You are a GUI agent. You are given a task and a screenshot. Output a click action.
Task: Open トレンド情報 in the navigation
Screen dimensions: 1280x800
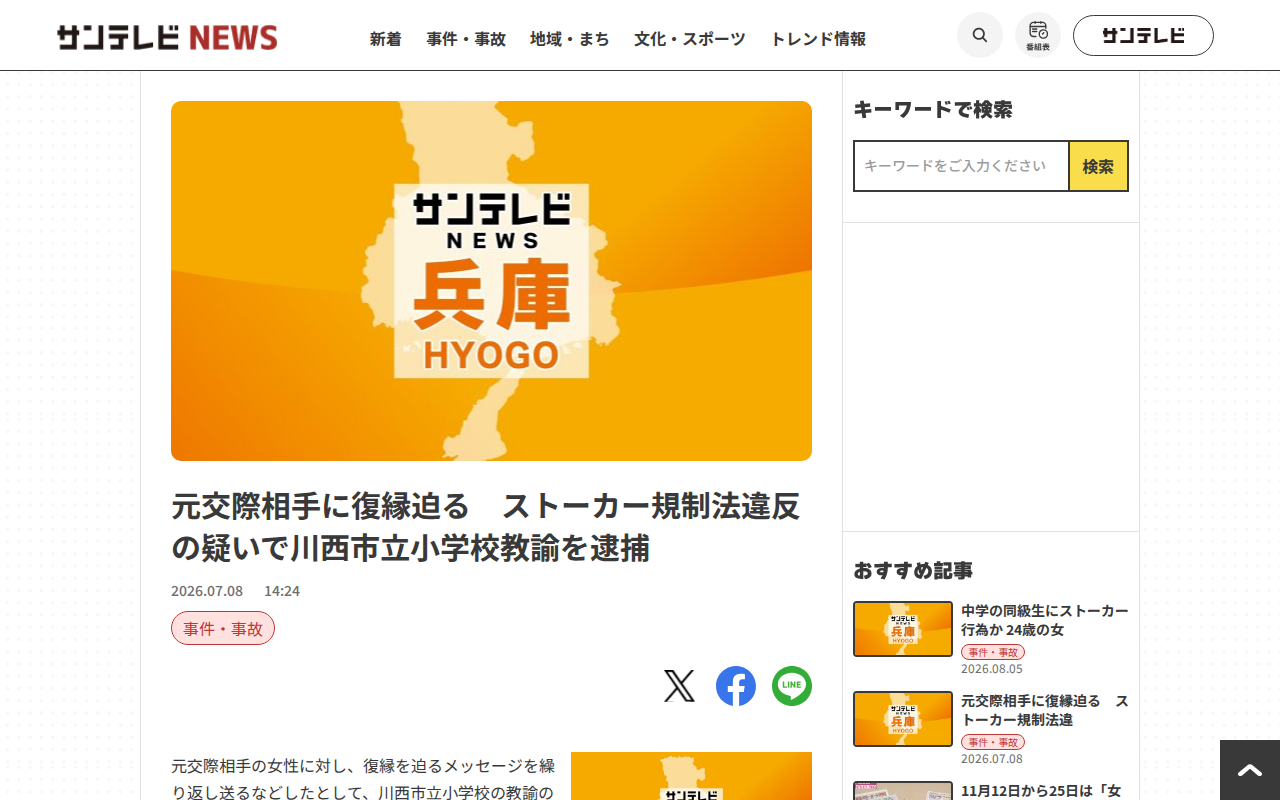pos(818,39)
